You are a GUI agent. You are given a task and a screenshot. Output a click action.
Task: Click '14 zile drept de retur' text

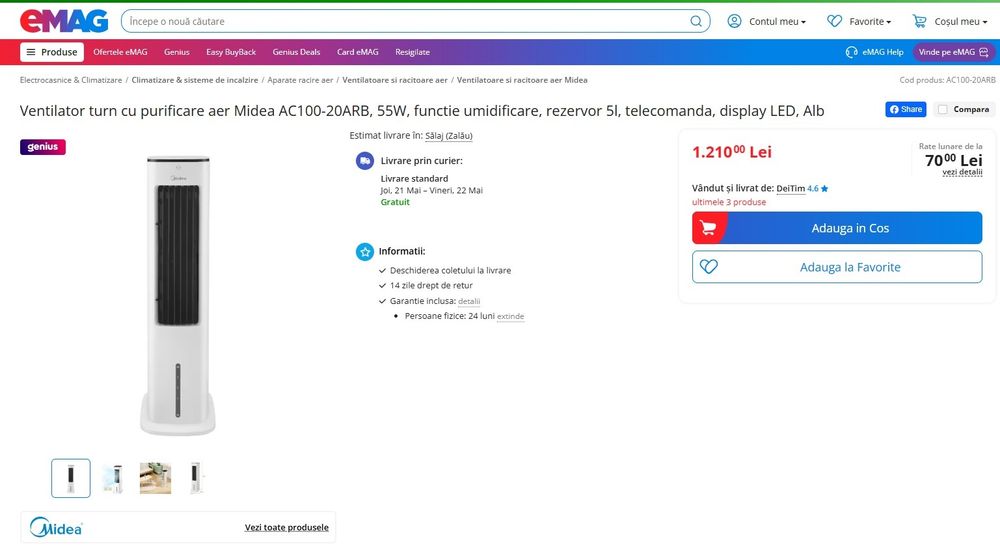point(431,286)
